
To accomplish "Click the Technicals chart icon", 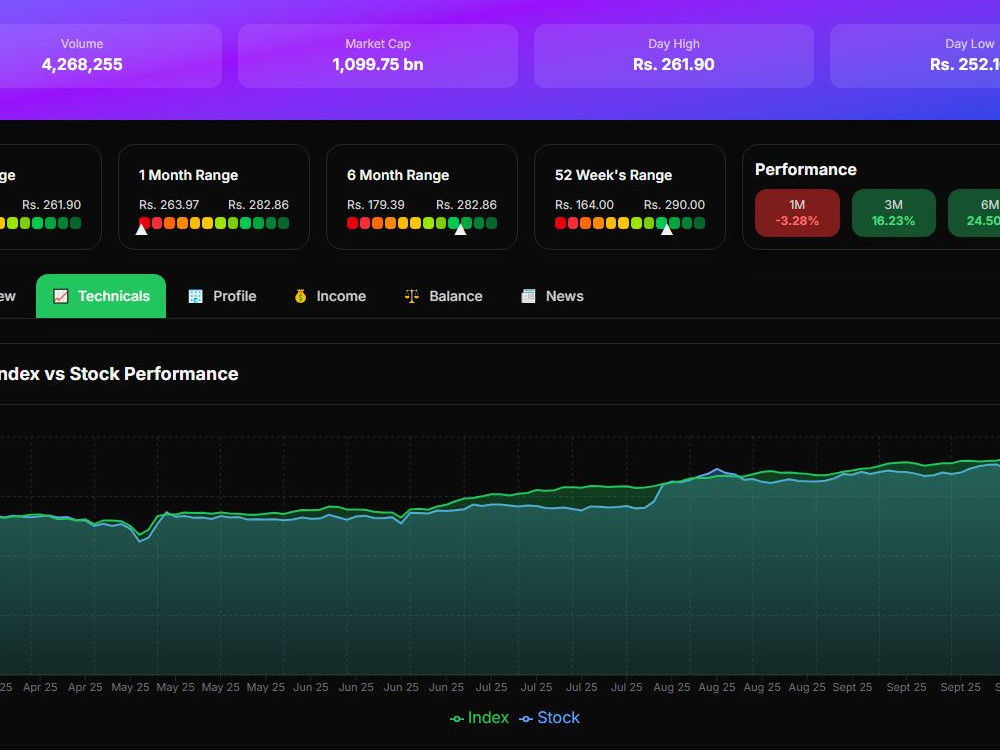I will tap(61, 296).
